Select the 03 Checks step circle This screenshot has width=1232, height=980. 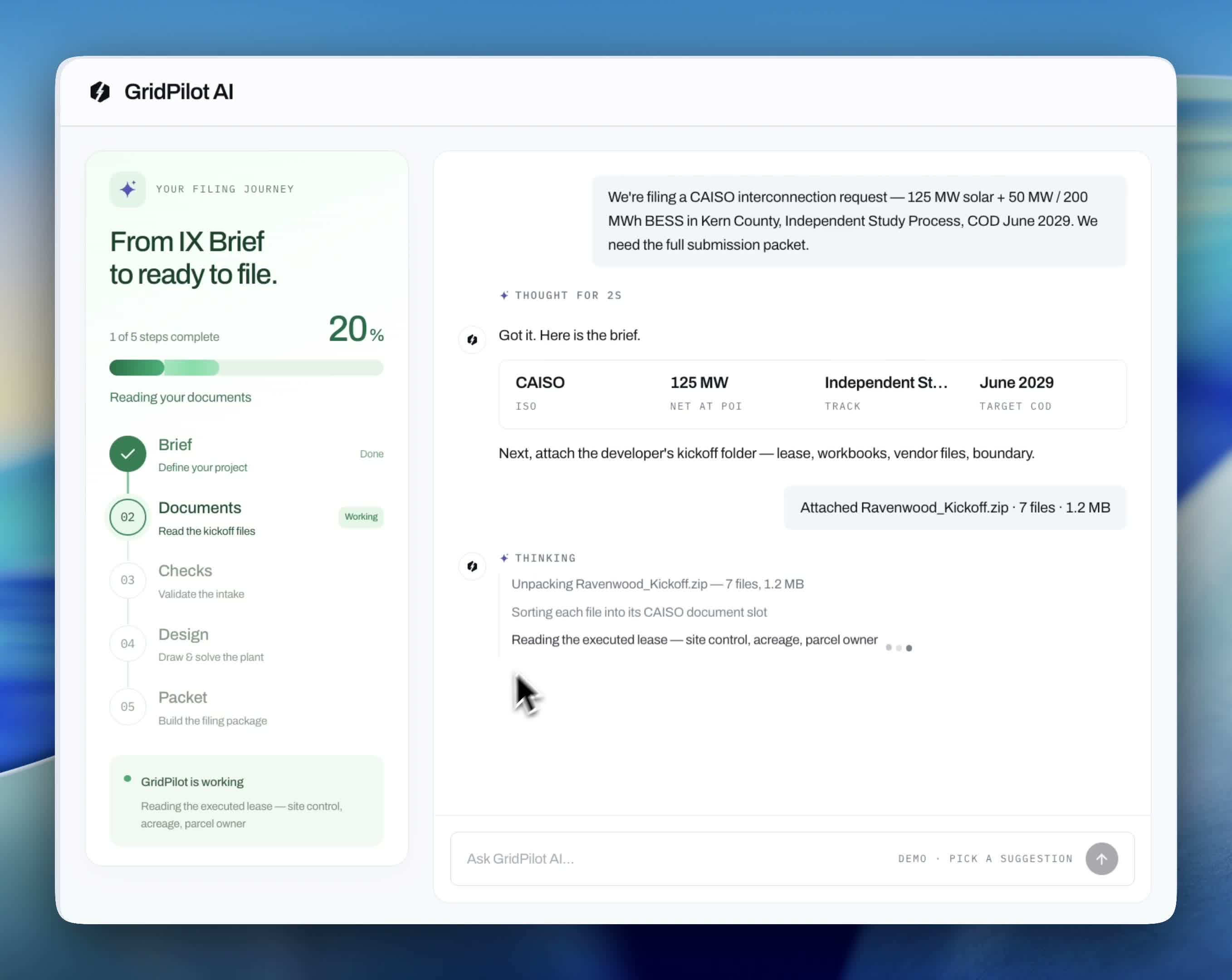tap(127, 580)
